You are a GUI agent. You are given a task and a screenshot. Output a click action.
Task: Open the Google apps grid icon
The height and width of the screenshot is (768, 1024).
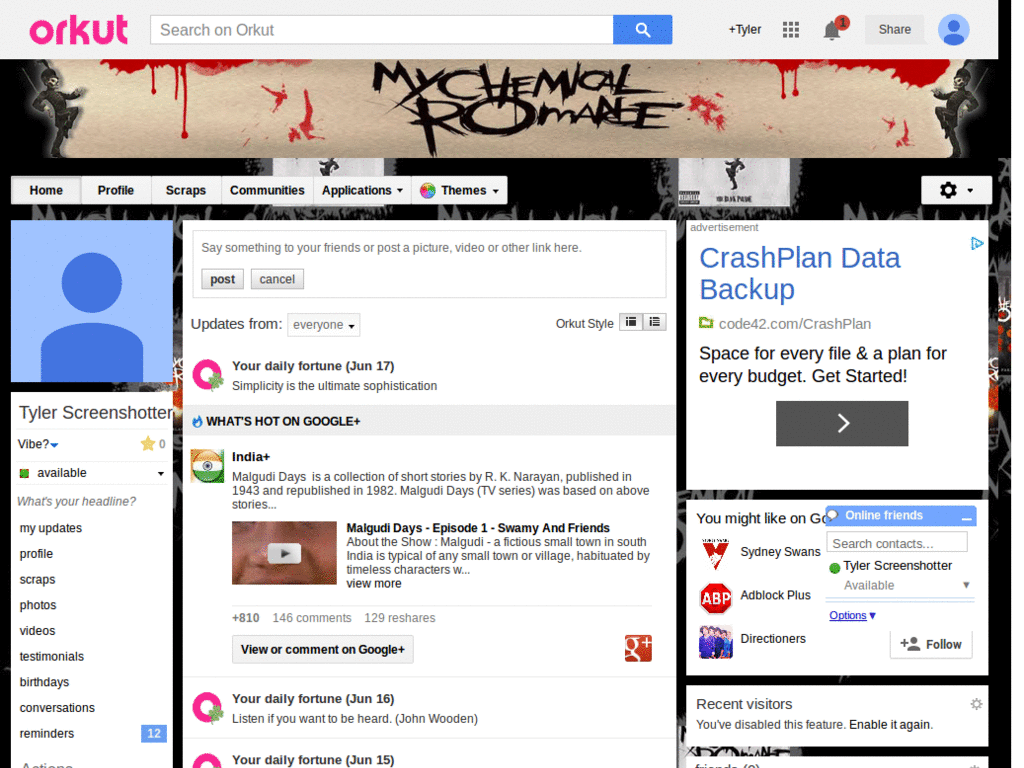[791, 29]
